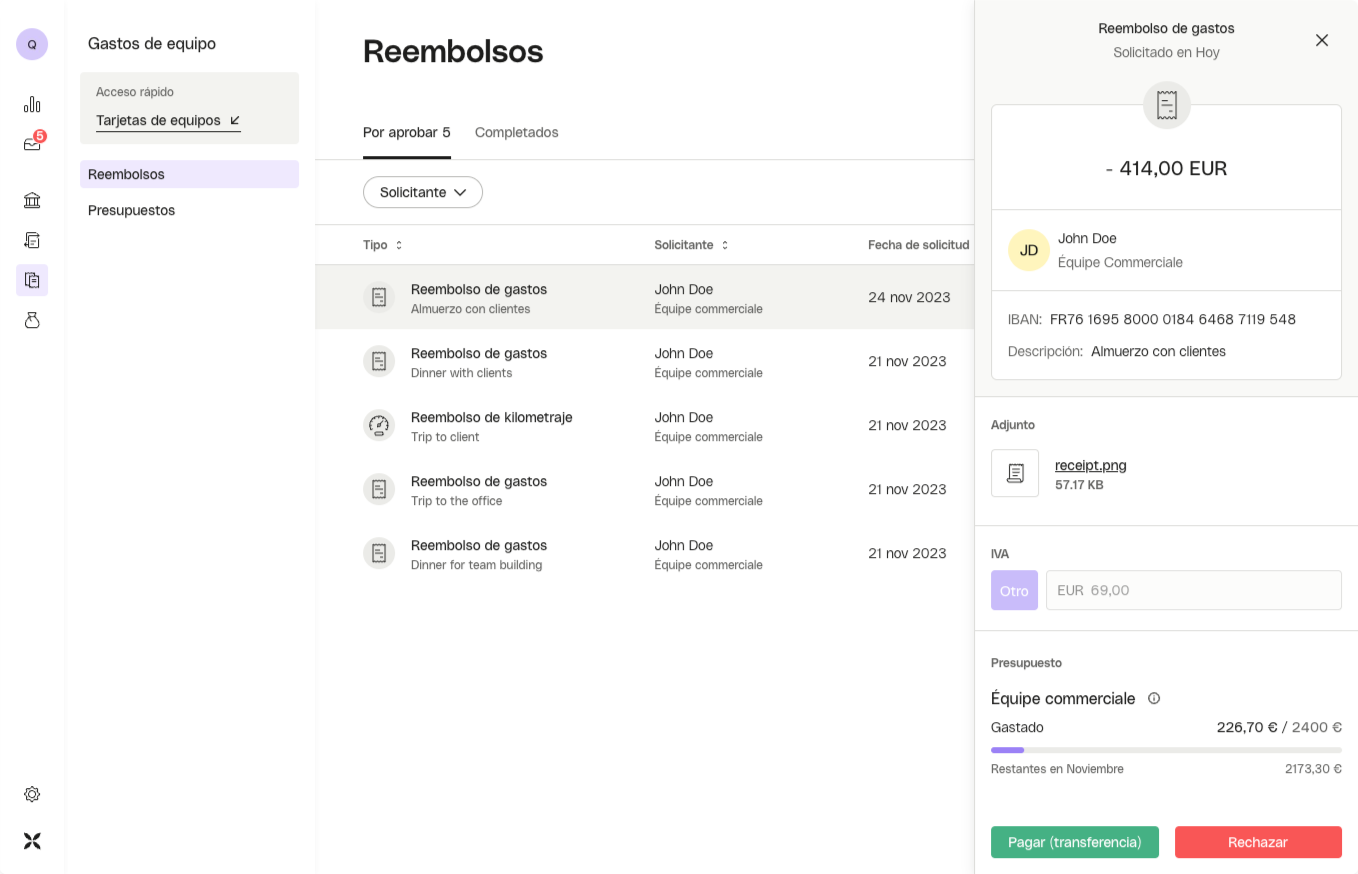Click the Budget info icon beside Équipe commerciale
Viewport: 1358px width, 874px height.
pyautogui.click(x=1154, y=698)
